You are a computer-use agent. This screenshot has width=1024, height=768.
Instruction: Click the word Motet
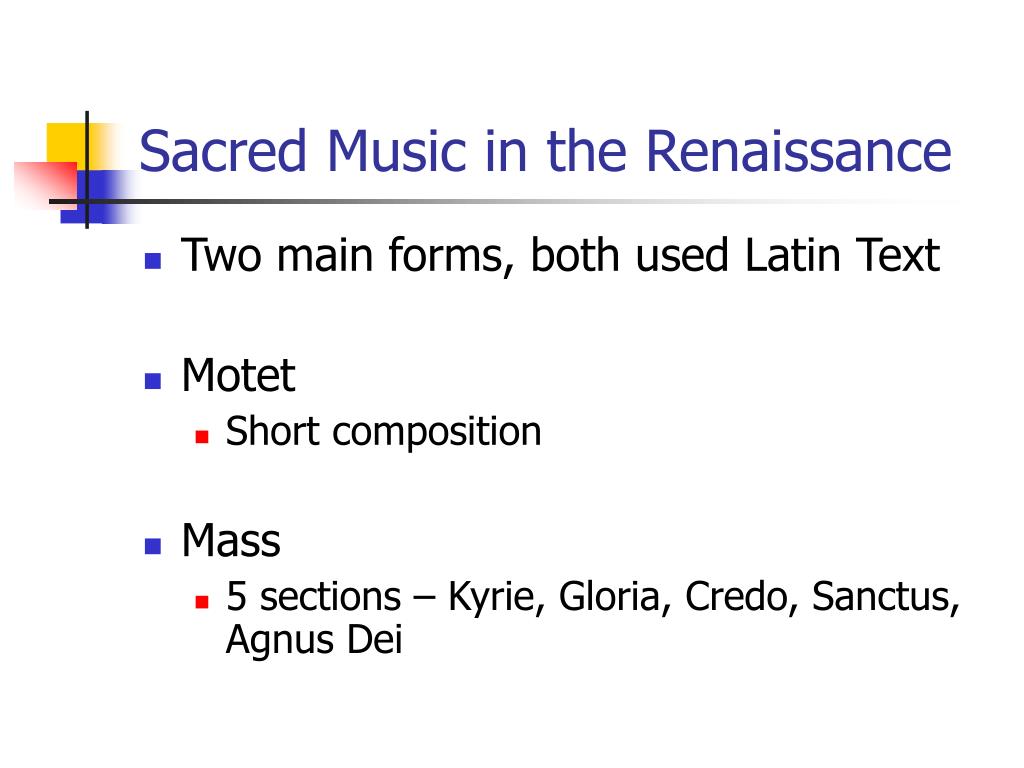(238, 376)
